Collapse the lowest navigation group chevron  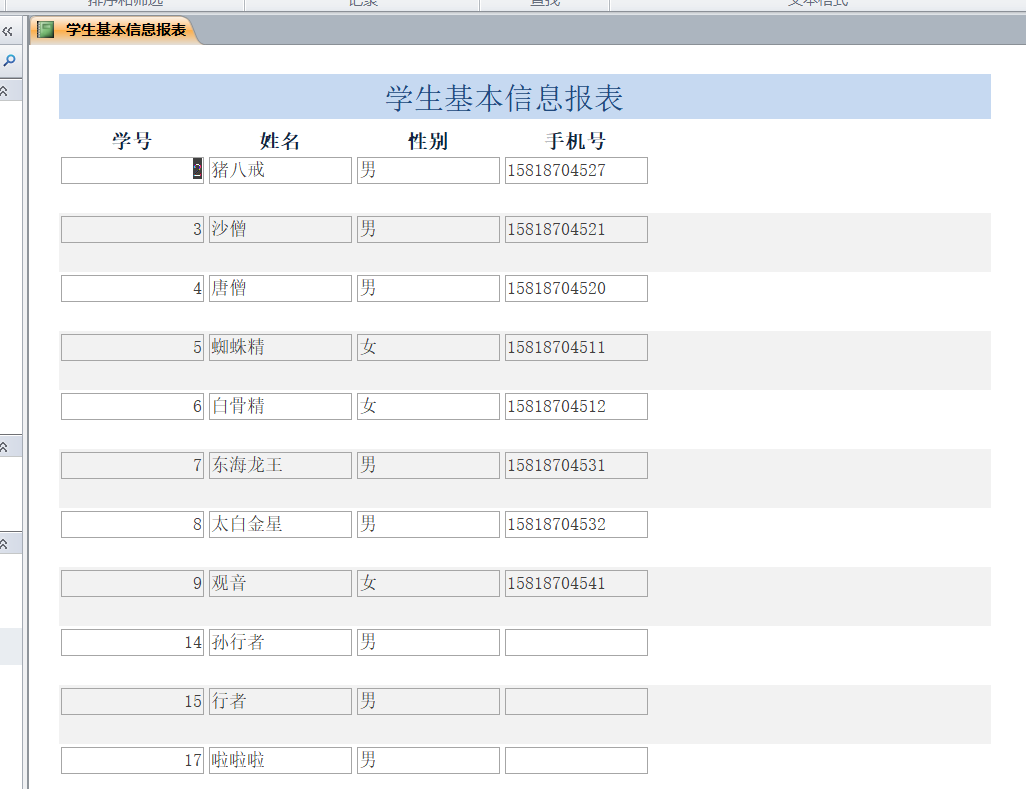5,544
